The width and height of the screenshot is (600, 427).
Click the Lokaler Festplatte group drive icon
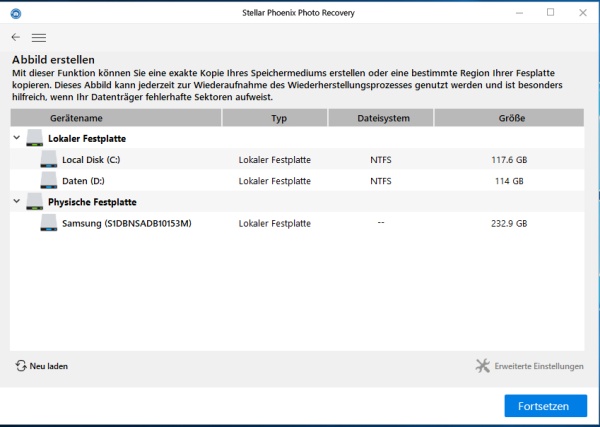coord(34,138)
